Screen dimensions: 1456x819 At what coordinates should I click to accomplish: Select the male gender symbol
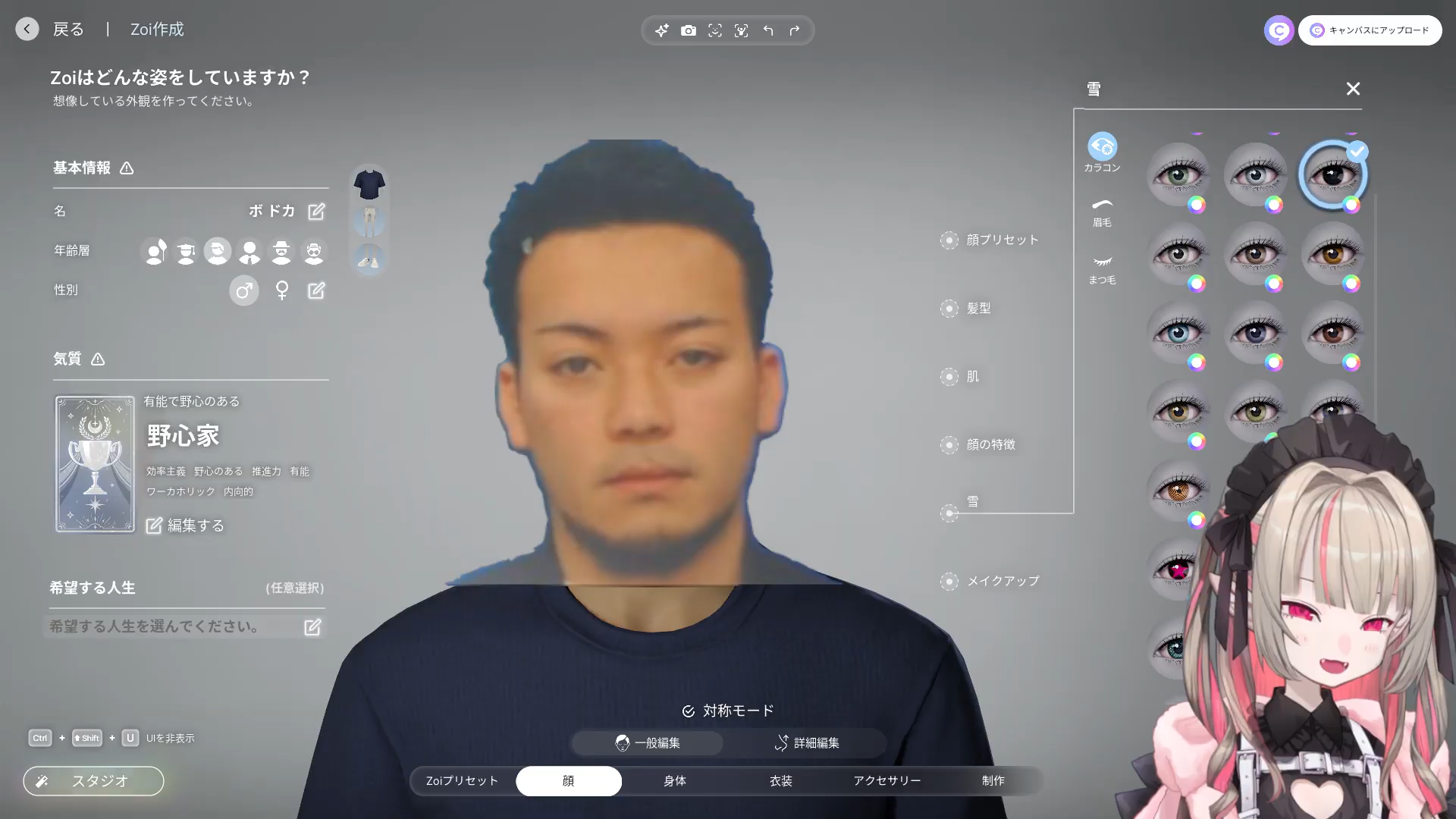click(x=244, y=290)
